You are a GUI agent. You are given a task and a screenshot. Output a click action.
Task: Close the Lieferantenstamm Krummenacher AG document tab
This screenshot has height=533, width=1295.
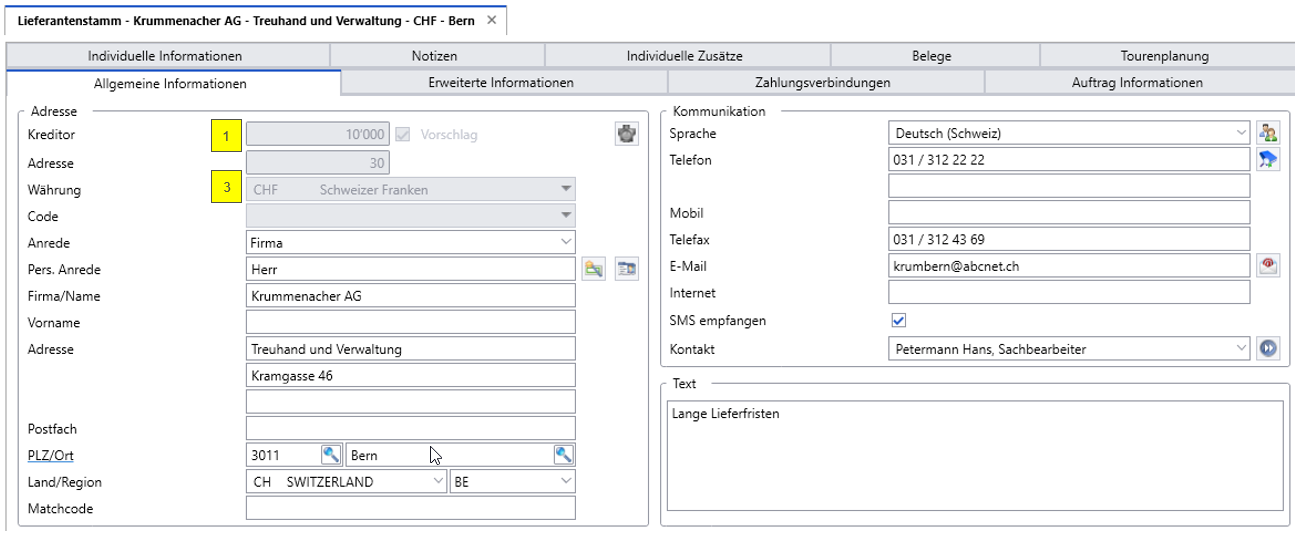[491, 20]
